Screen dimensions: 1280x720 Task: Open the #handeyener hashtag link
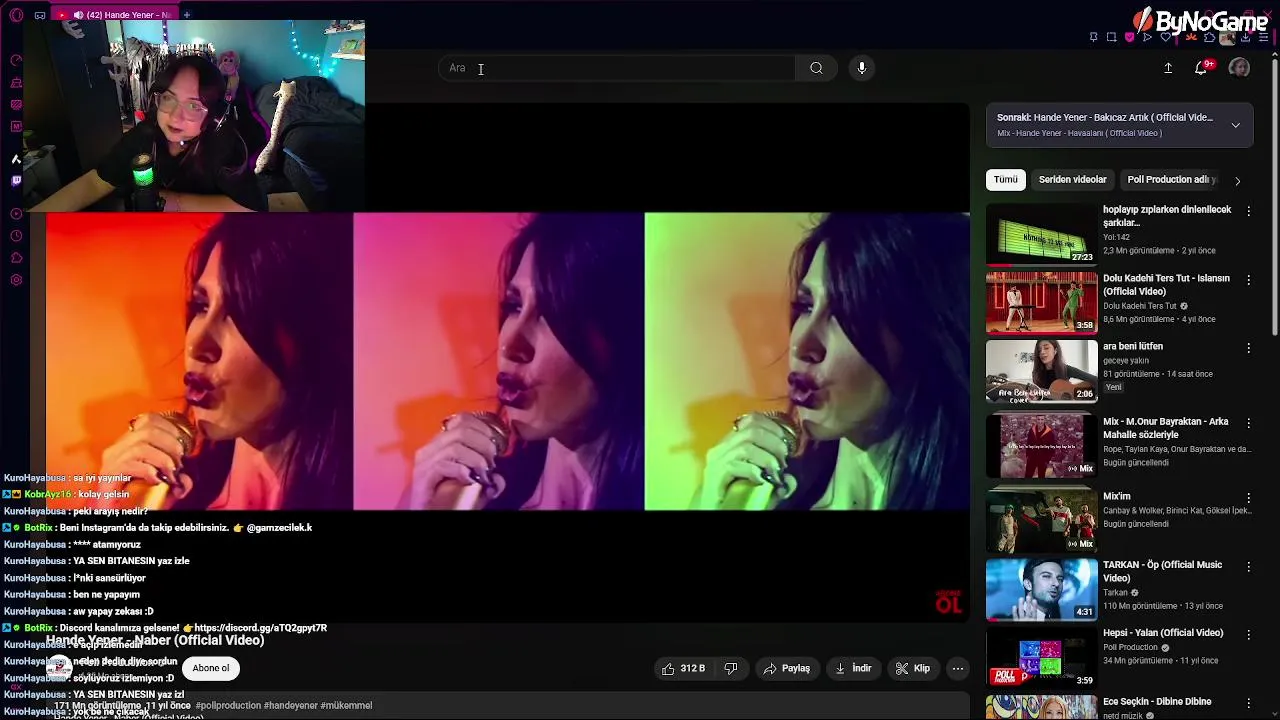(x=290, y=705)
